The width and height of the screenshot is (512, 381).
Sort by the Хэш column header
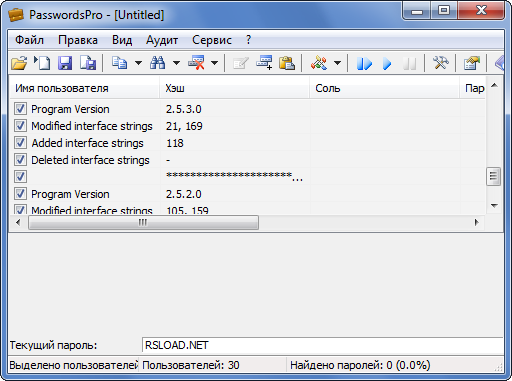click(x=235, y=88)
